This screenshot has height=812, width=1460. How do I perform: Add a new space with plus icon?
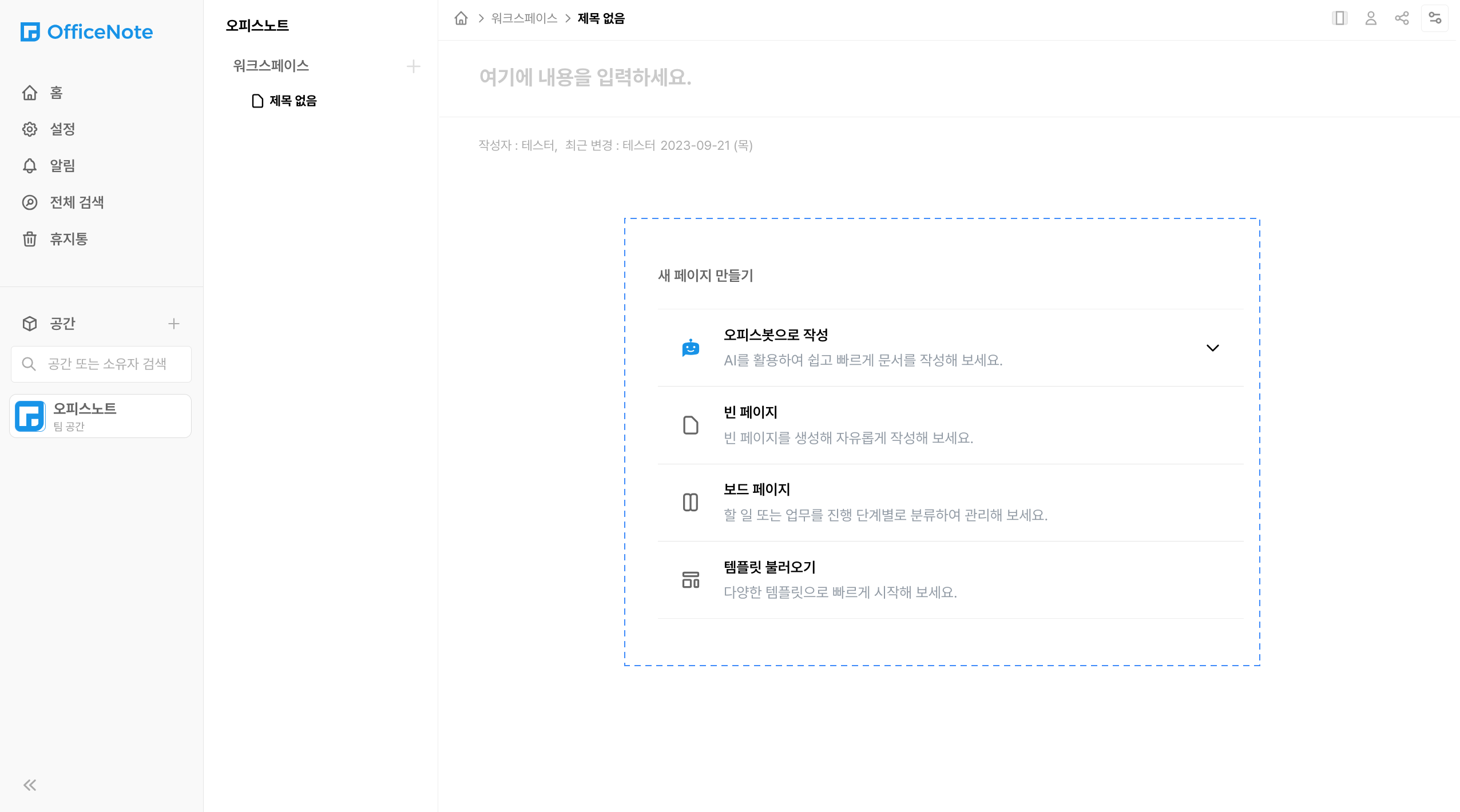coord(174,324)
